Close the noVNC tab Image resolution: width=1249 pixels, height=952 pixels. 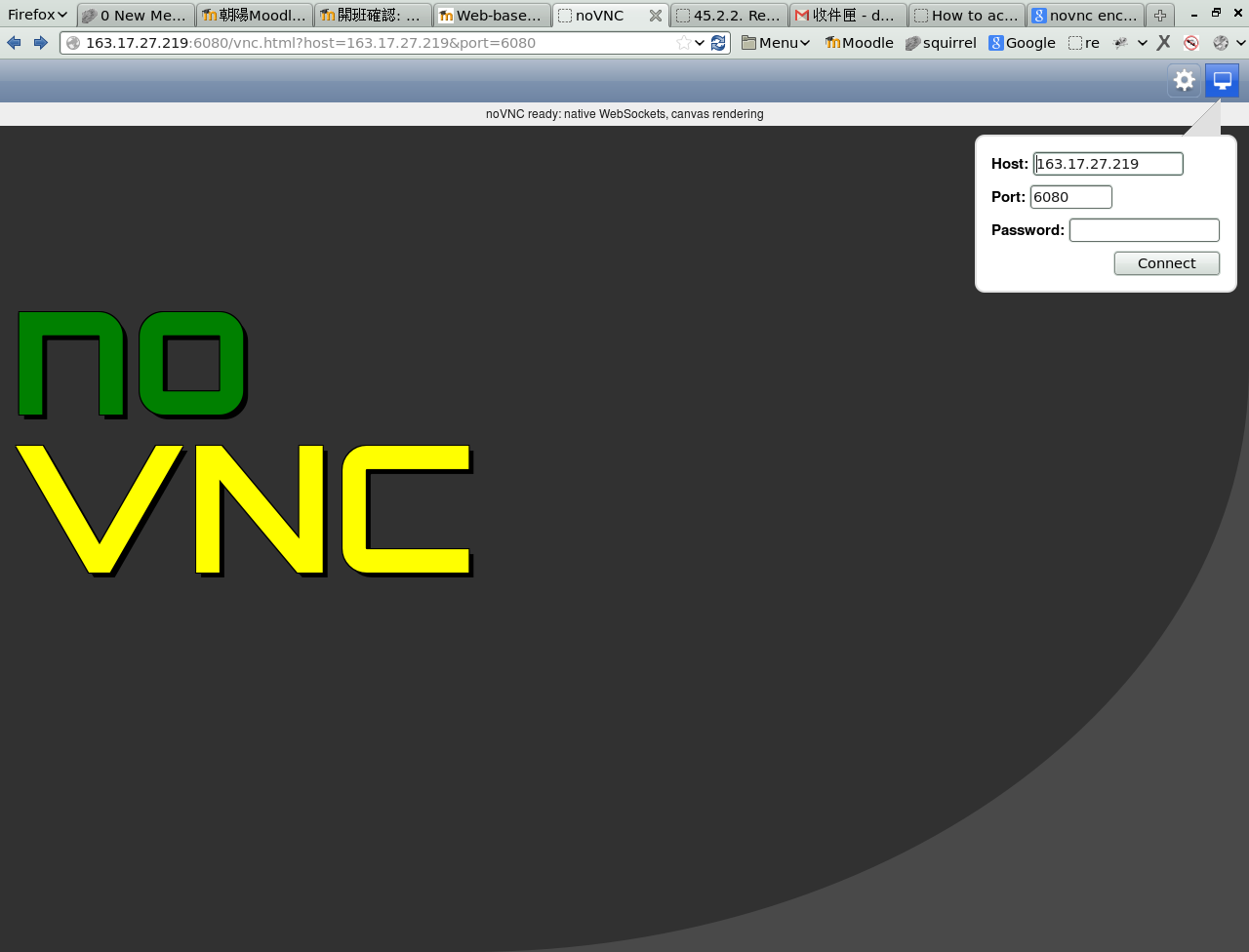(x=656, y=16)
